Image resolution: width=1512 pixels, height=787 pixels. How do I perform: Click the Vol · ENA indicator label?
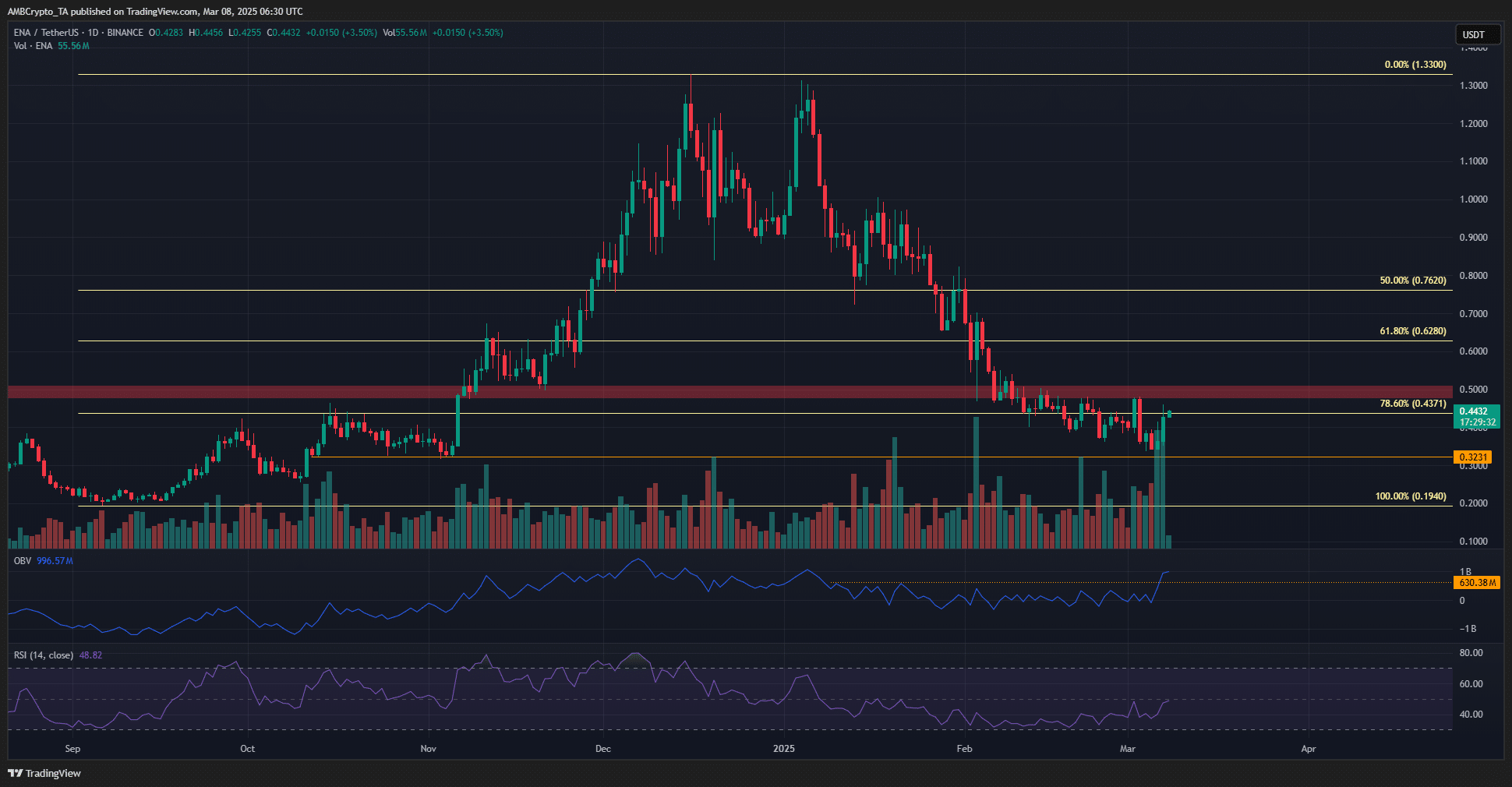tap(33, 46)
